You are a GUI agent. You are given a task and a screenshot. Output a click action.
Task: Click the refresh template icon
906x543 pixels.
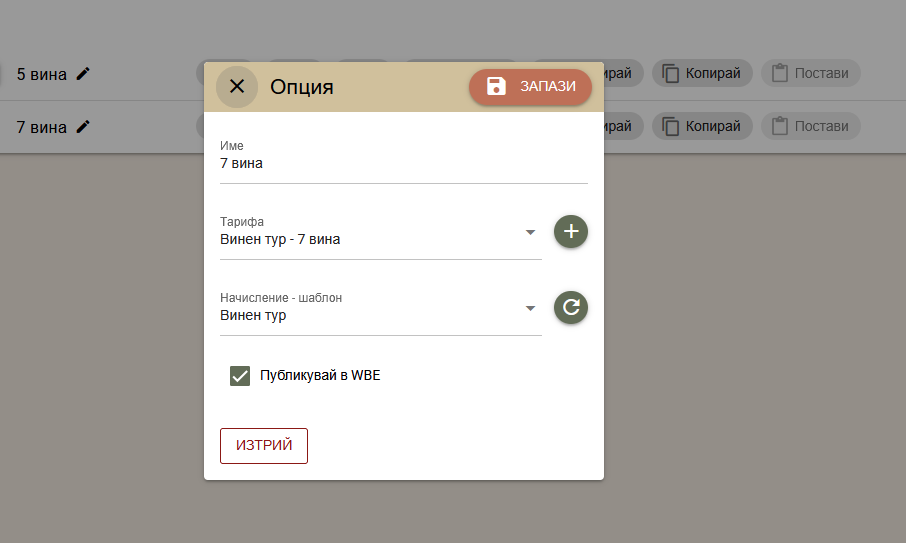tap(571, 307)
